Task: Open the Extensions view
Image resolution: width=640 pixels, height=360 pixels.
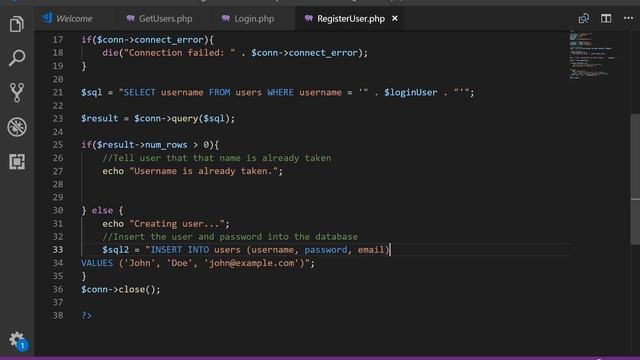Action: (17, 162)
